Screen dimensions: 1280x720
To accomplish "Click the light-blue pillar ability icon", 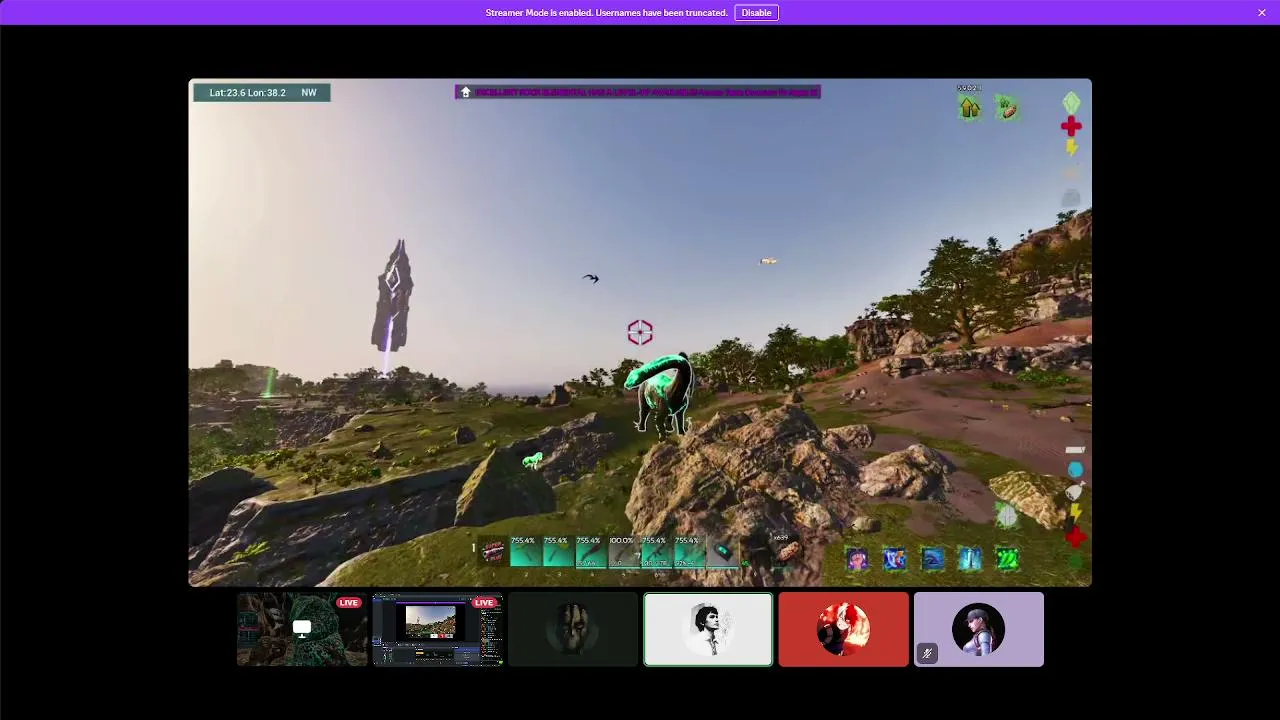I will tap(970, 559).
